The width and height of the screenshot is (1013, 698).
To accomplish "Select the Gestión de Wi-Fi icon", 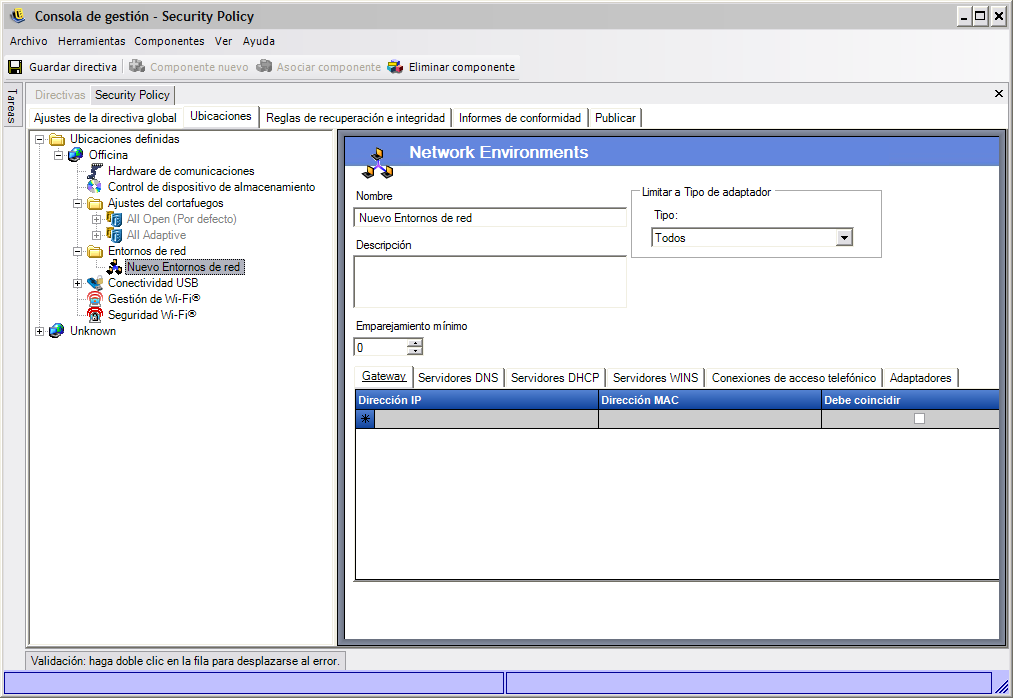I will coord(95,299).
